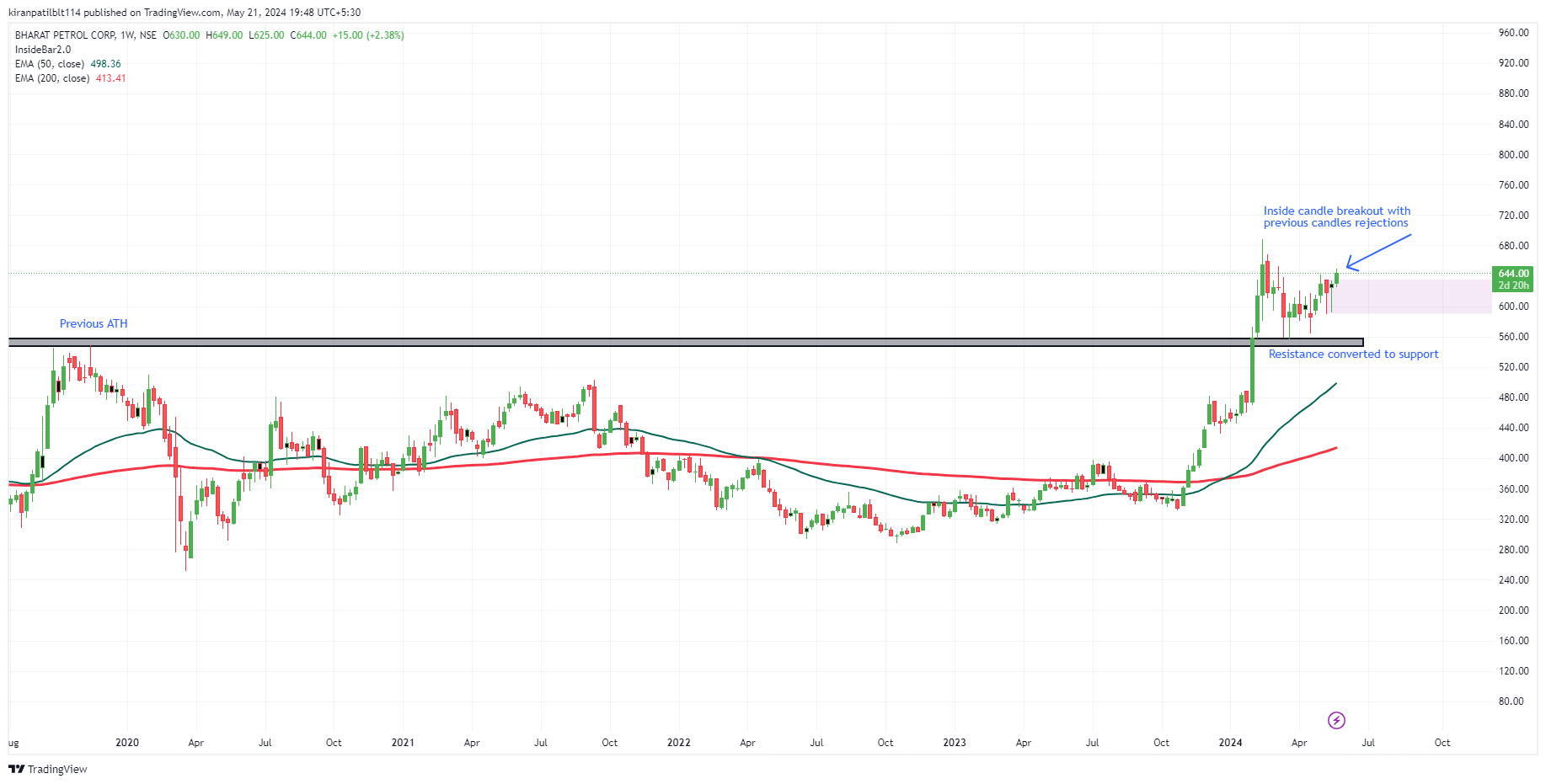This screenshot has height=784, width=1546.
Task: Click the 2023 year label on time axis
Action: pos(955,743)
